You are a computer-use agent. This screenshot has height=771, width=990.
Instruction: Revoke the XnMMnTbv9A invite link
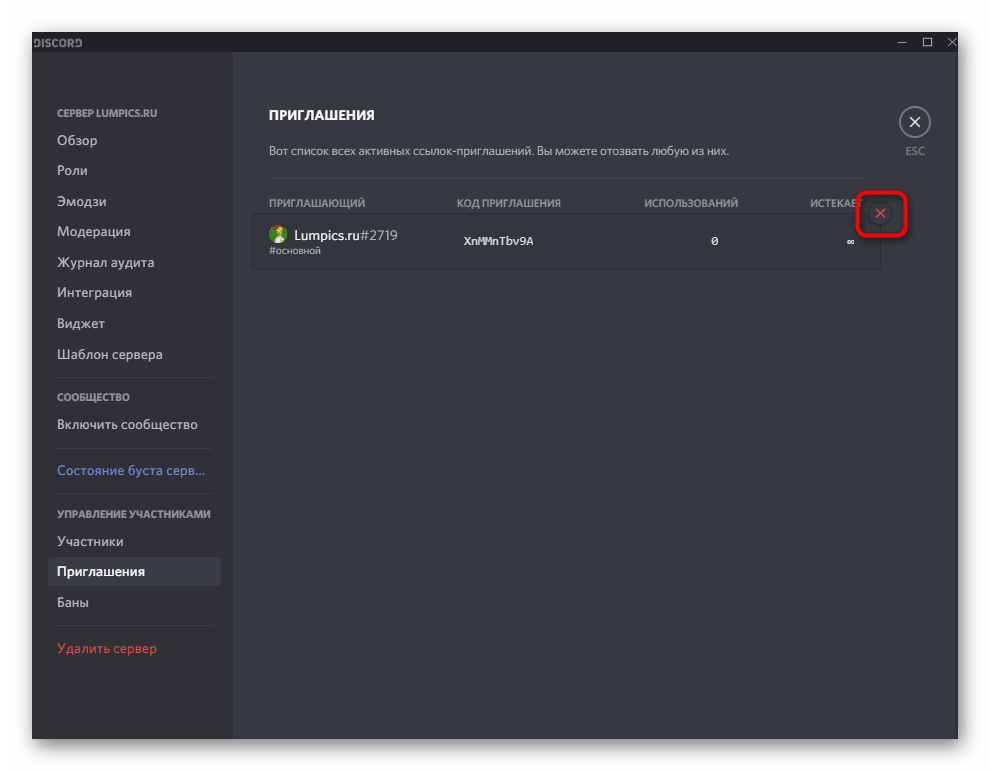880,213
